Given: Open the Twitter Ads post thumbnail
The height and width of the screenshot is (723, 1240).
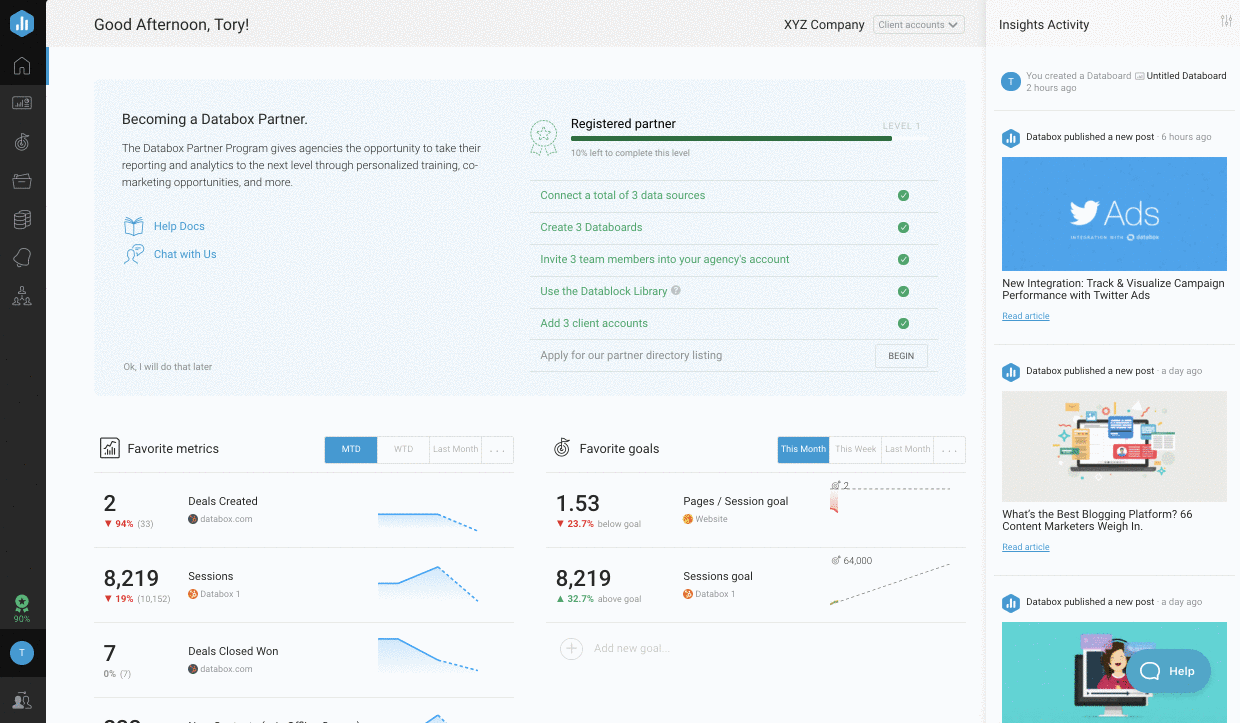Looking at the screenshot, I should pos(1114,214).
